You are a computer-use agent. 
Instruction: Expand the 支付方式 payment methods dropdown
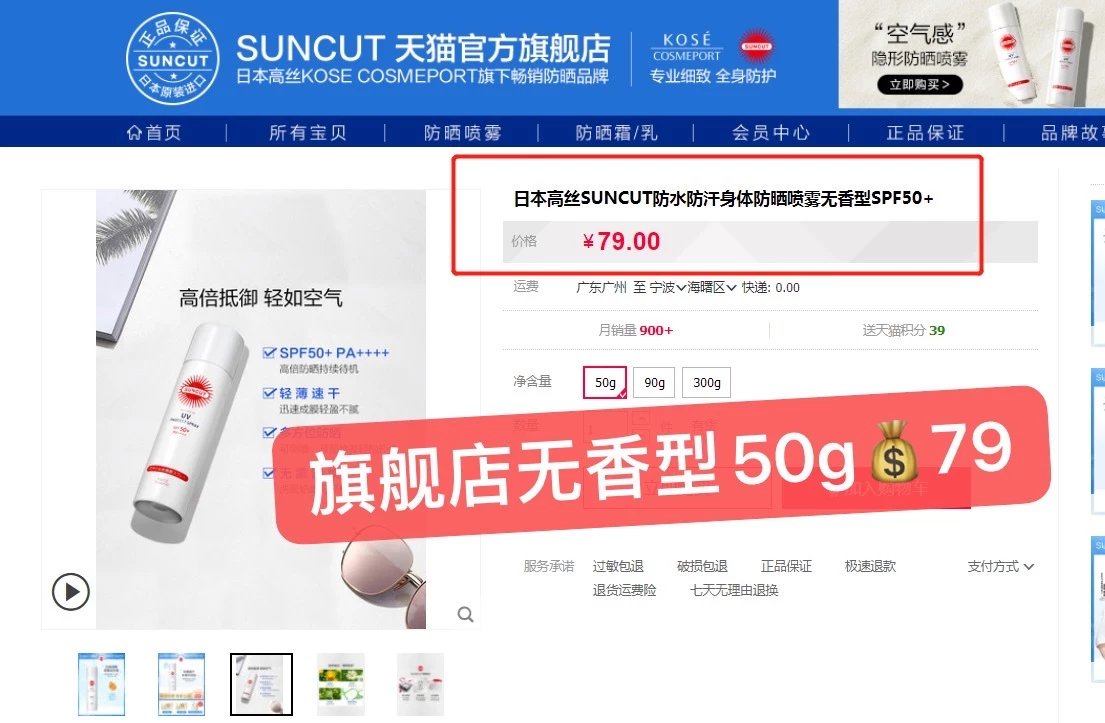pyautogui.click(x=1001, y=567)
